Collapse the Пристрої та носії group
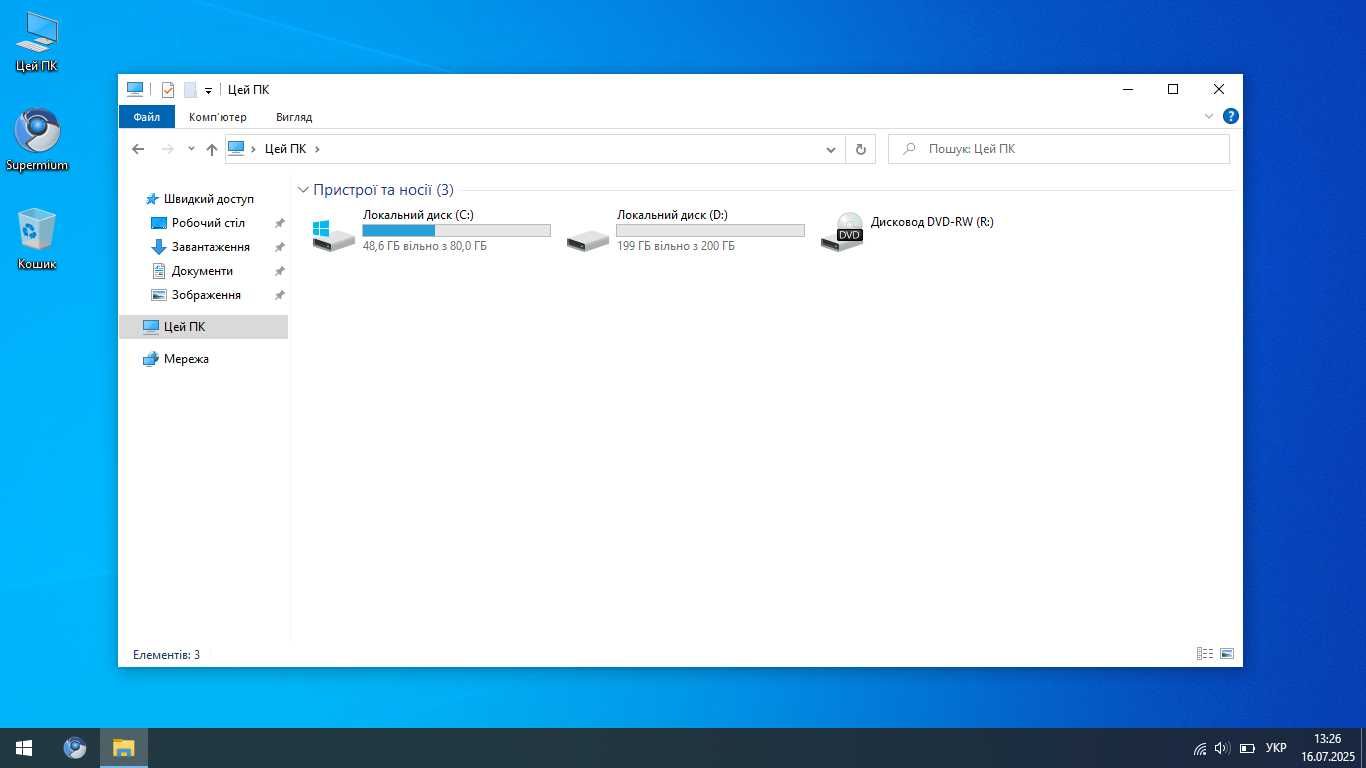 click(x=303, y=190)
